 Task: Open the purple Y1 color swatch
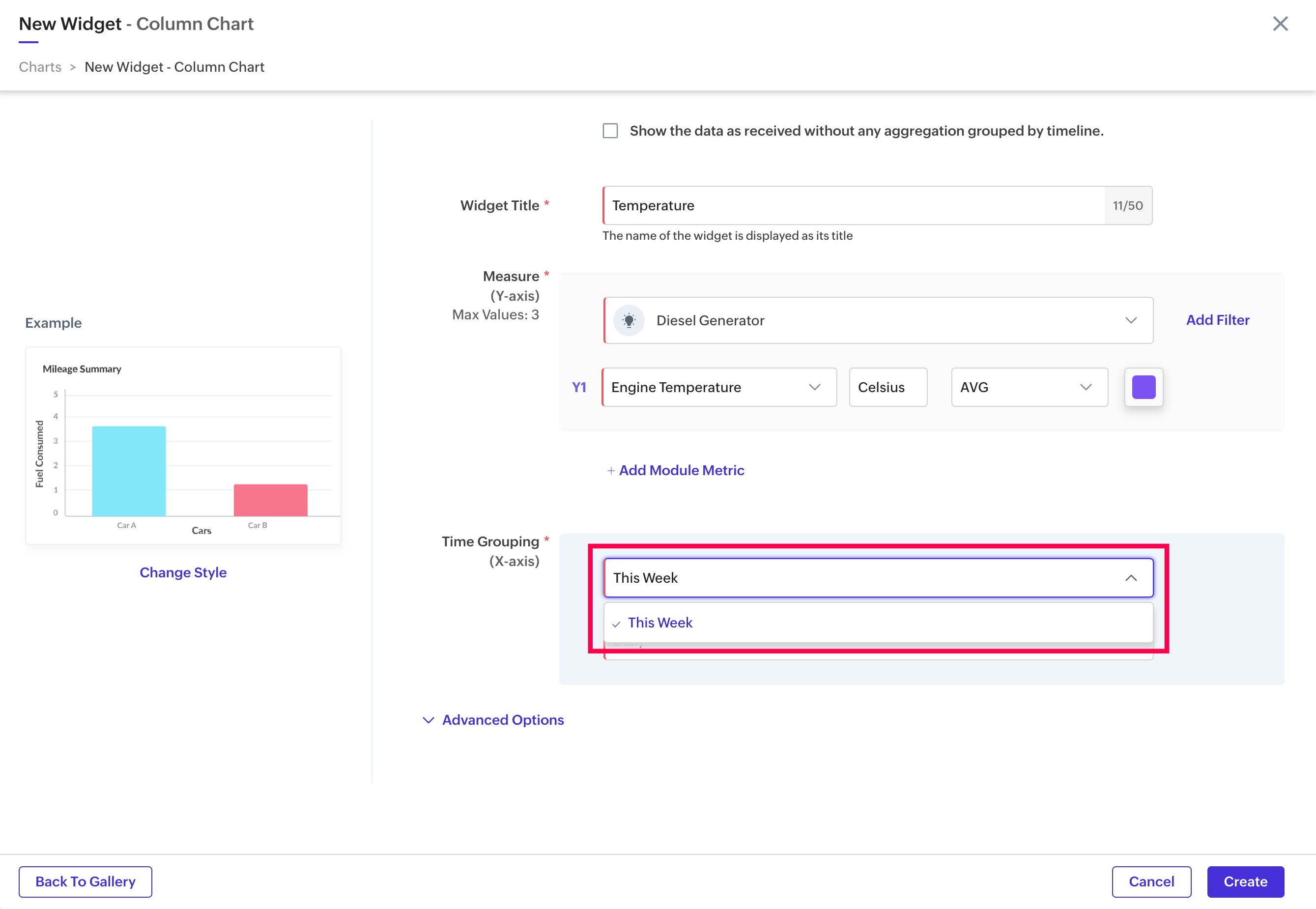pyautogui.click(x=1143, y=387)
